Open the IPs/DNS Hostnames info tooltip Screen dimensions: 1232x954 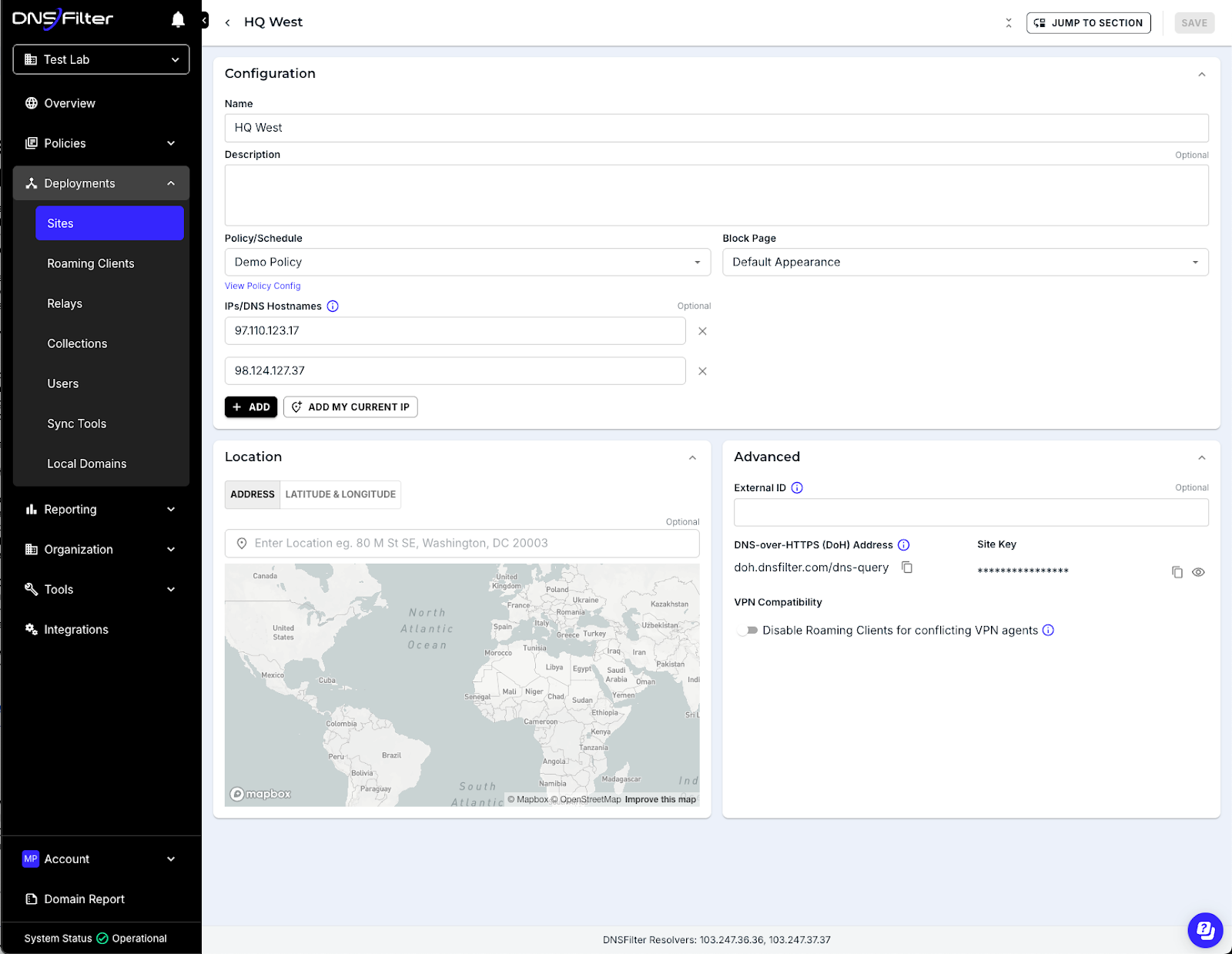pos(333,306)
